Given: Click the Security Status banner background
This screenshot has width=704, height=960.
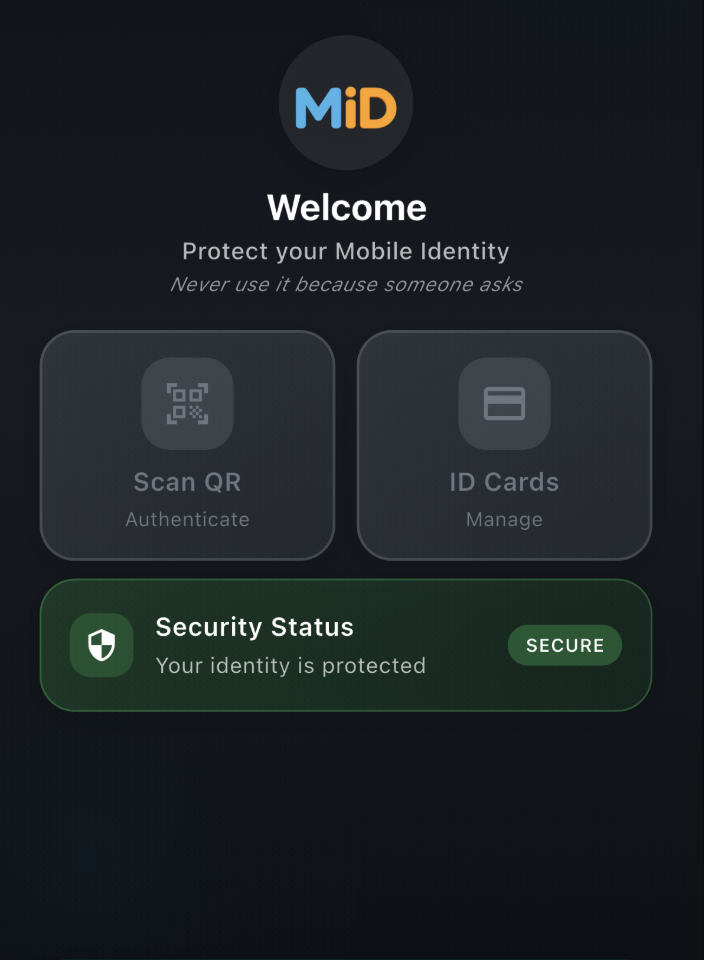Looking at the screenshot, I should 460,690.
